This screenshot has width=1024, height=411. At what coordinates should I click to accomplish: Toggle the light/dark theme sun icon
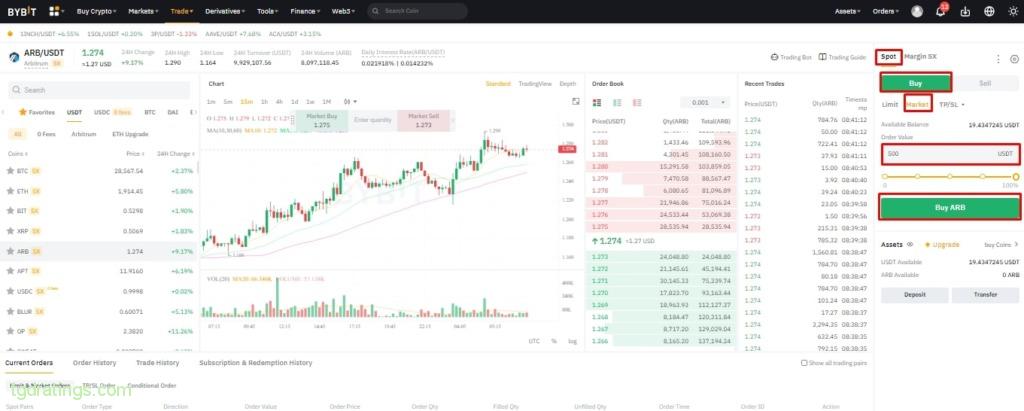click(x=1013, y=11)
